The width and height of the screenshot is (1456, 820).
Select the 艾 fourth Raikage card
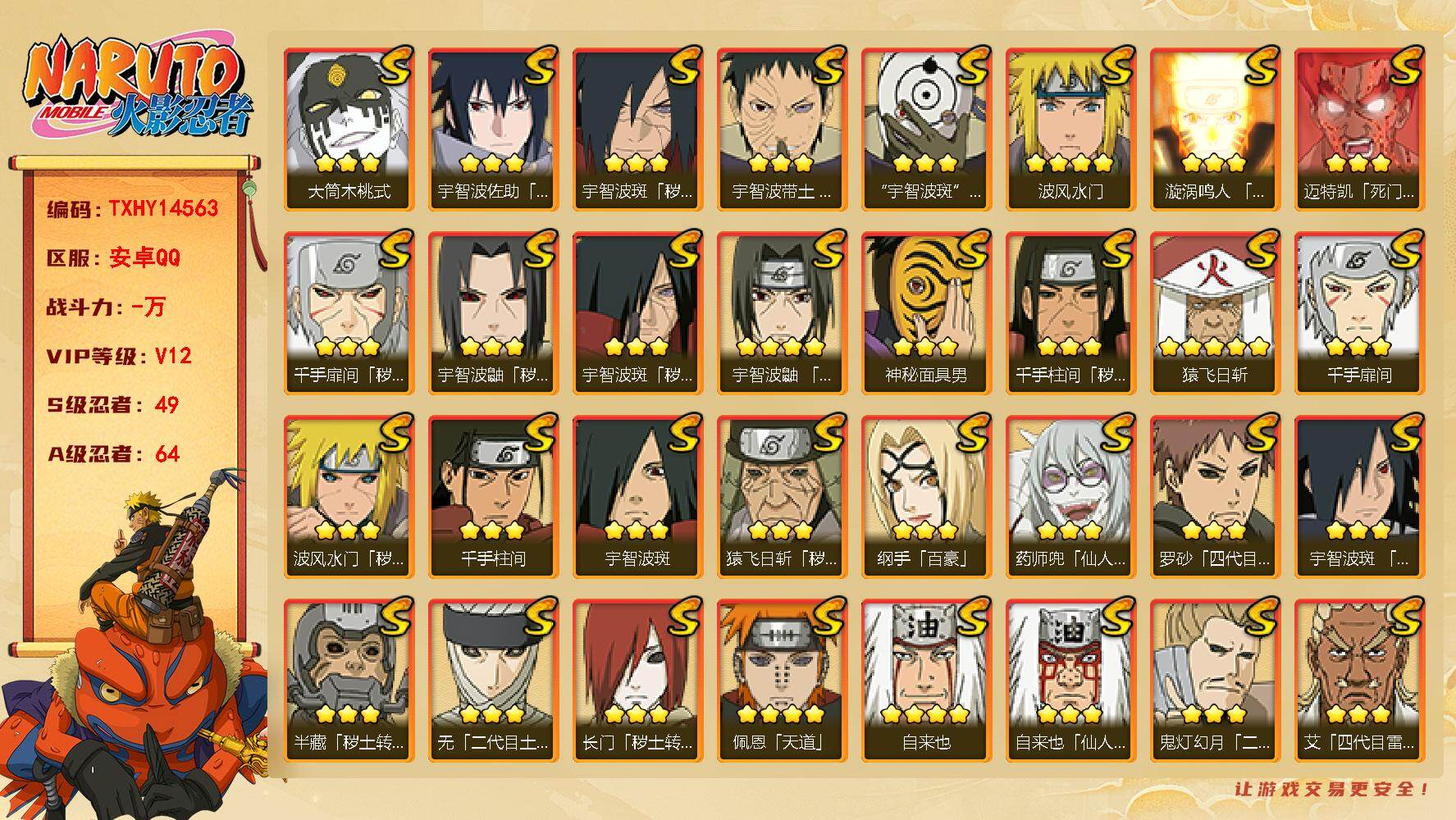coord(1359,681)
